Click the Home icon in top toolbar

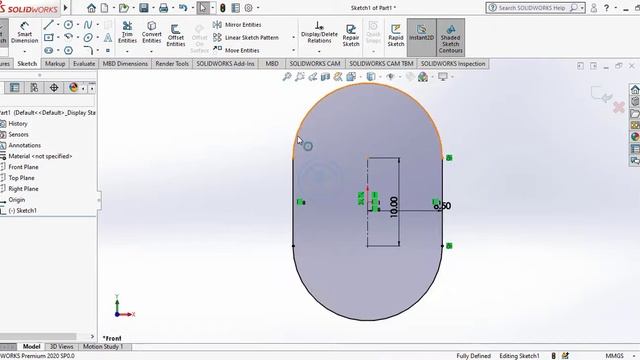91,8
